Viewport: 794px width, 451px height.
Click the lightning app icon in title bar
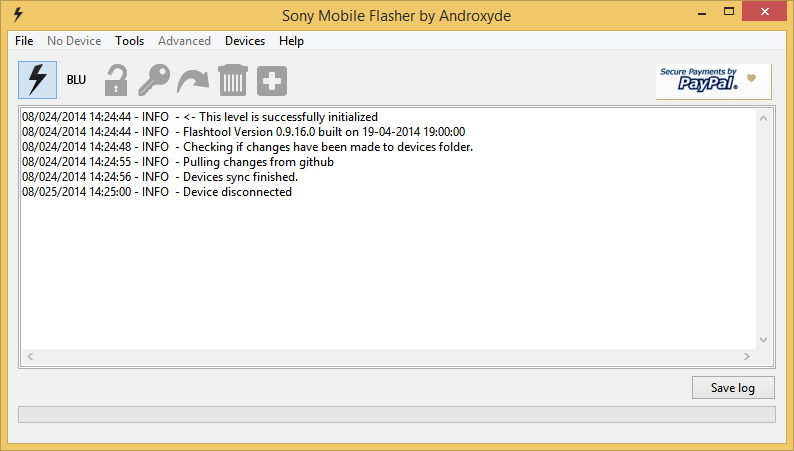point(18,15)
